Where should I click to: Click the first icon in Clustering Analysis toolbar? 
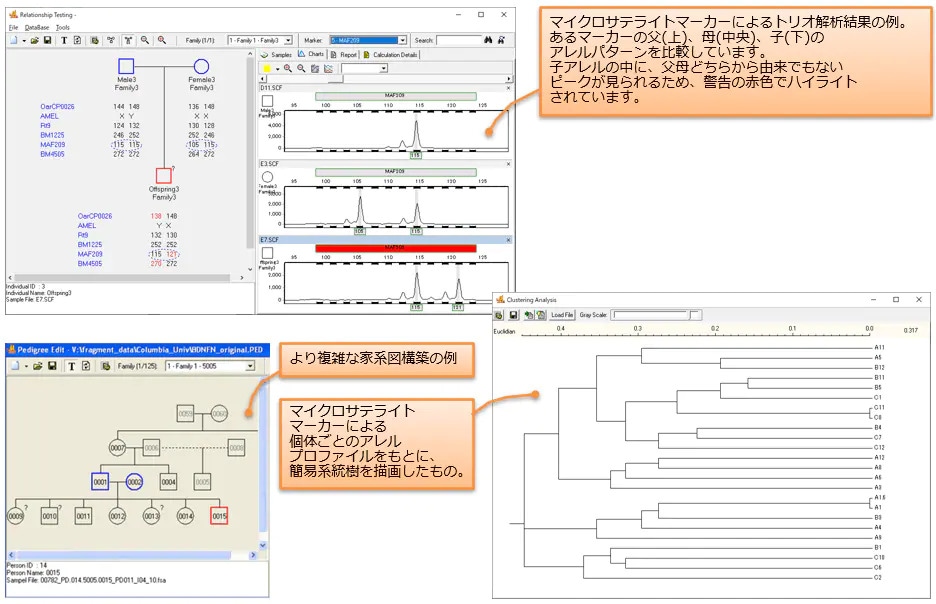(x=500, y=314)
